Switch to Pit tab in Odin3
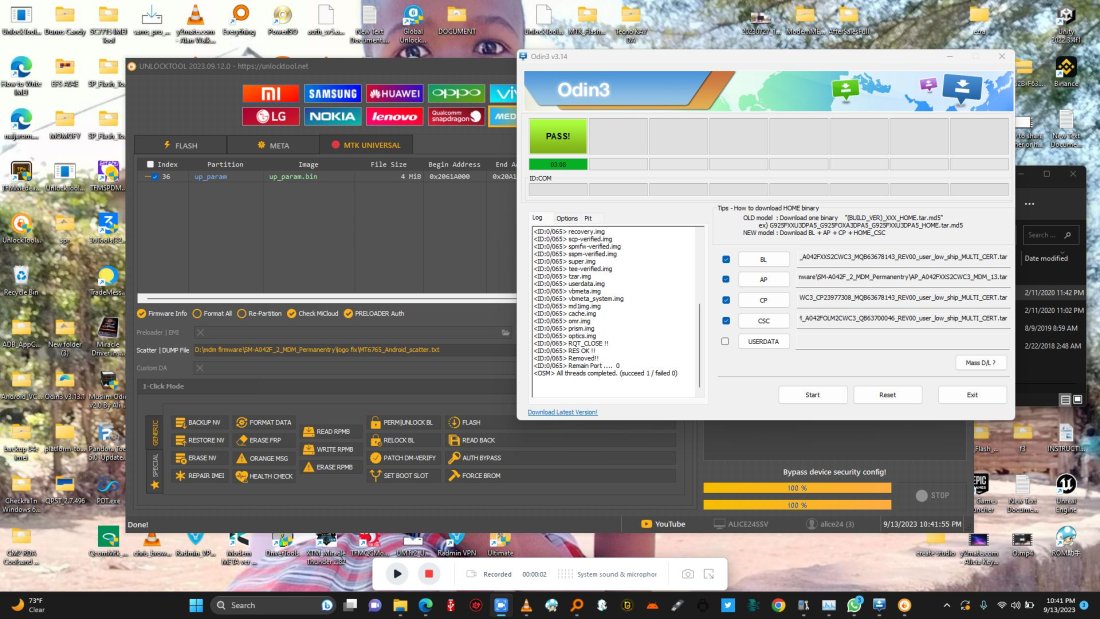1100x619 pixels. (x=588, y=218)
